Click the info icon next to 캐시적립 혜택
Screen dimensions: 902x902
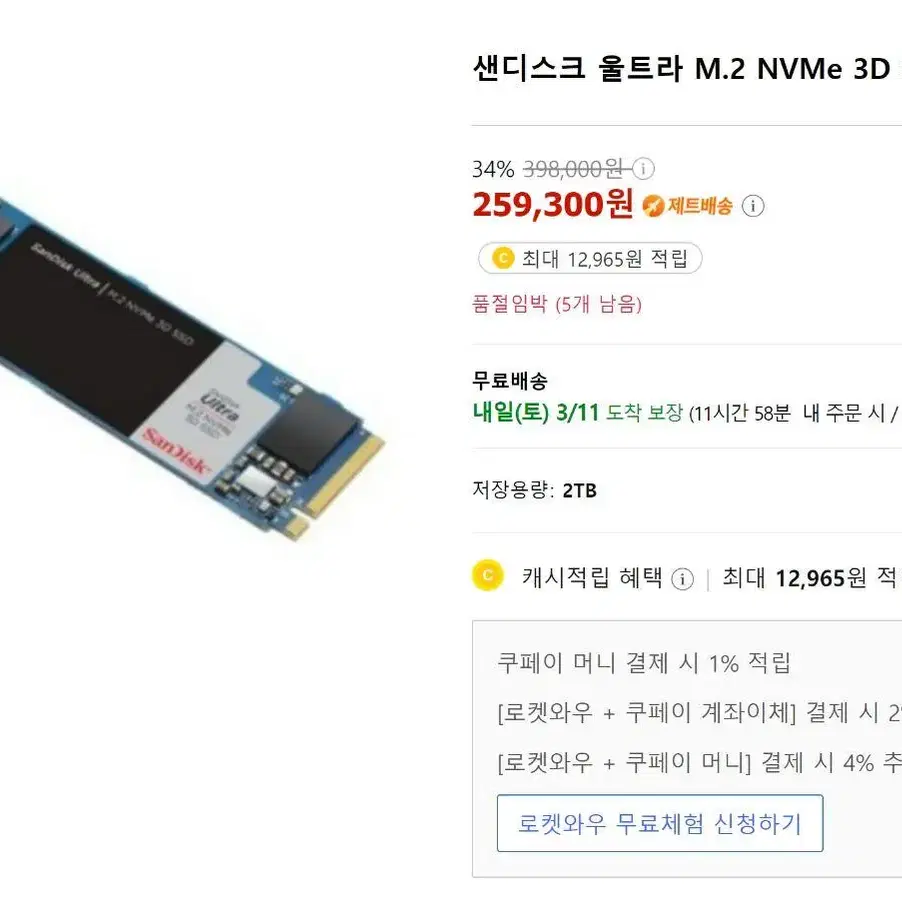pyautogui.click(x=682, y=579)
